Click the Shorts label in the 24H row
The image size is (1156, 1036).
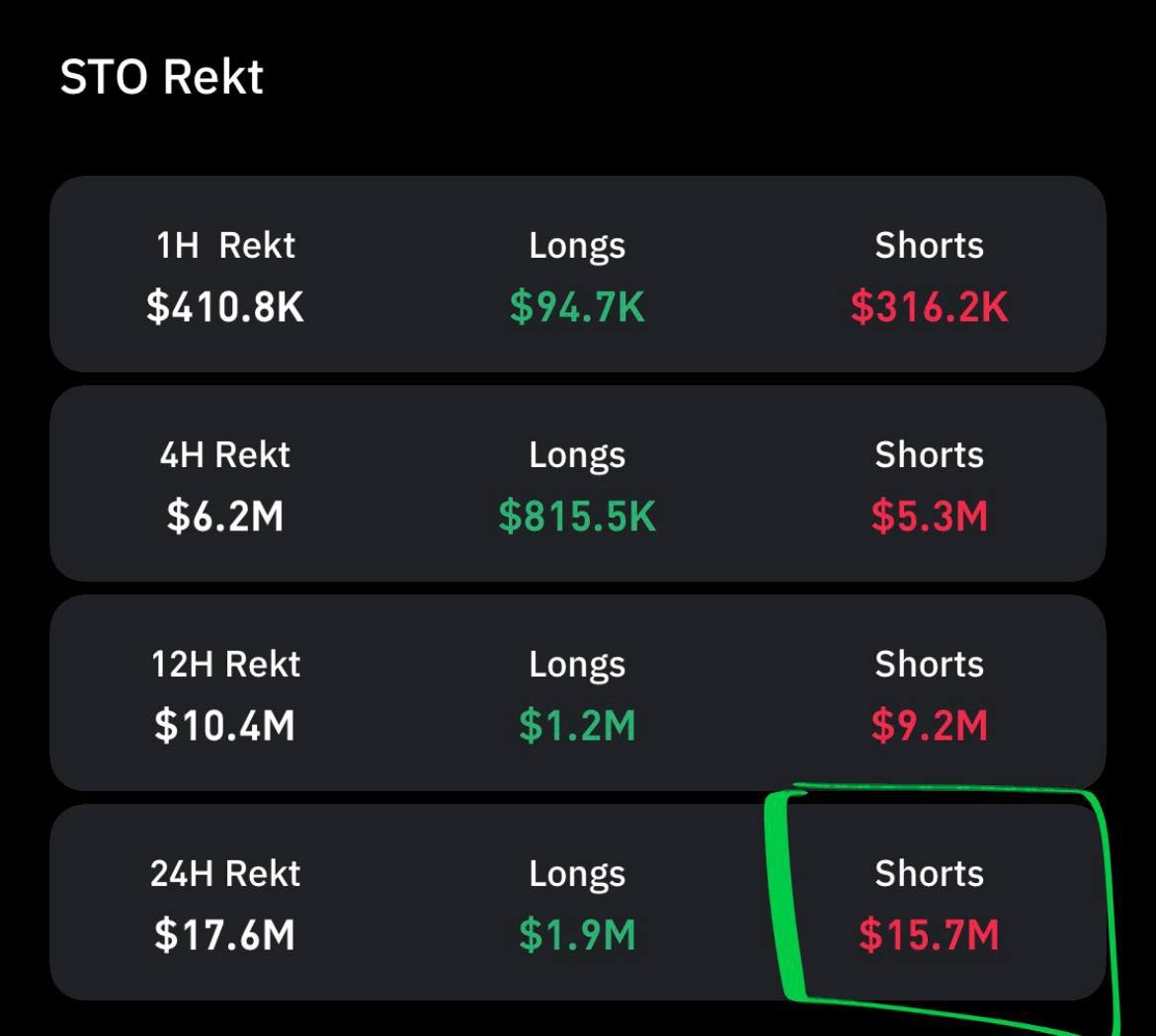click(929, 873)
